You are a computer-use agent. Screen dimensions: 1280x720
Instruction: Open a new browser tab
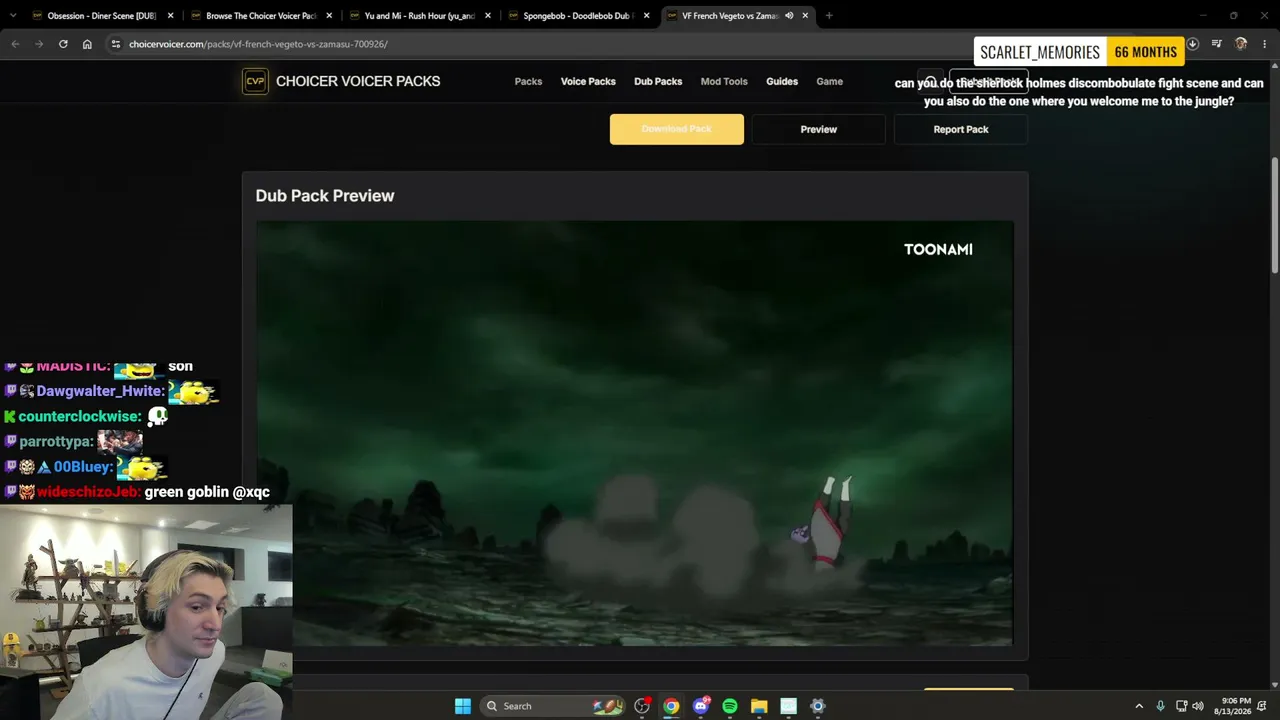(x=829, y=16)
